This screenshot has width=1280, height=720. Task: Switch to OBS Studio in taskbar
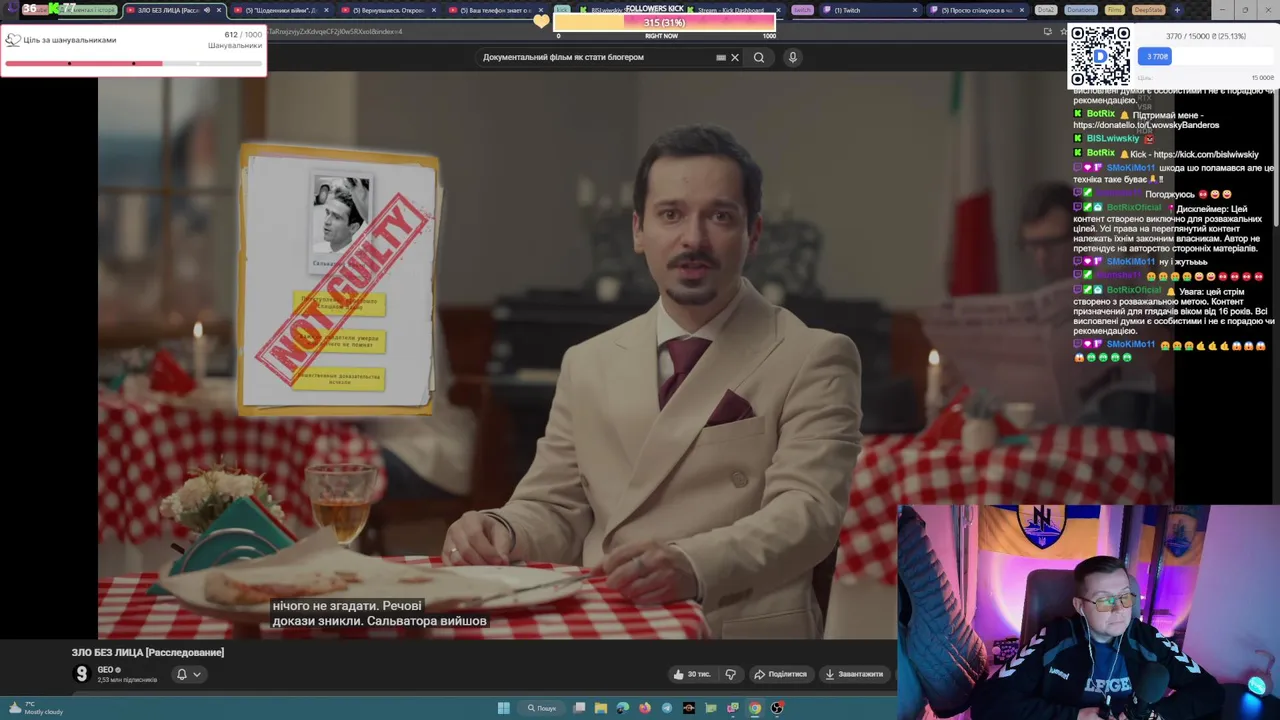pyautogui.click(x=777, y=708)
